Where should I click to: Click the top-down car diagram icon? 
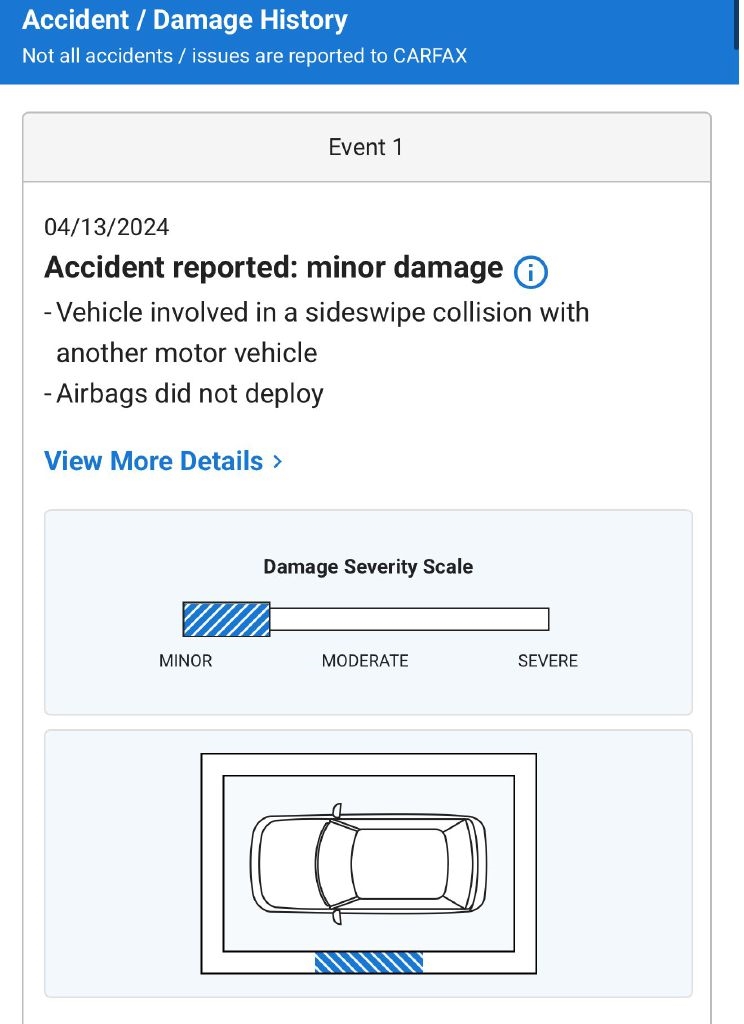coord(368,862)
